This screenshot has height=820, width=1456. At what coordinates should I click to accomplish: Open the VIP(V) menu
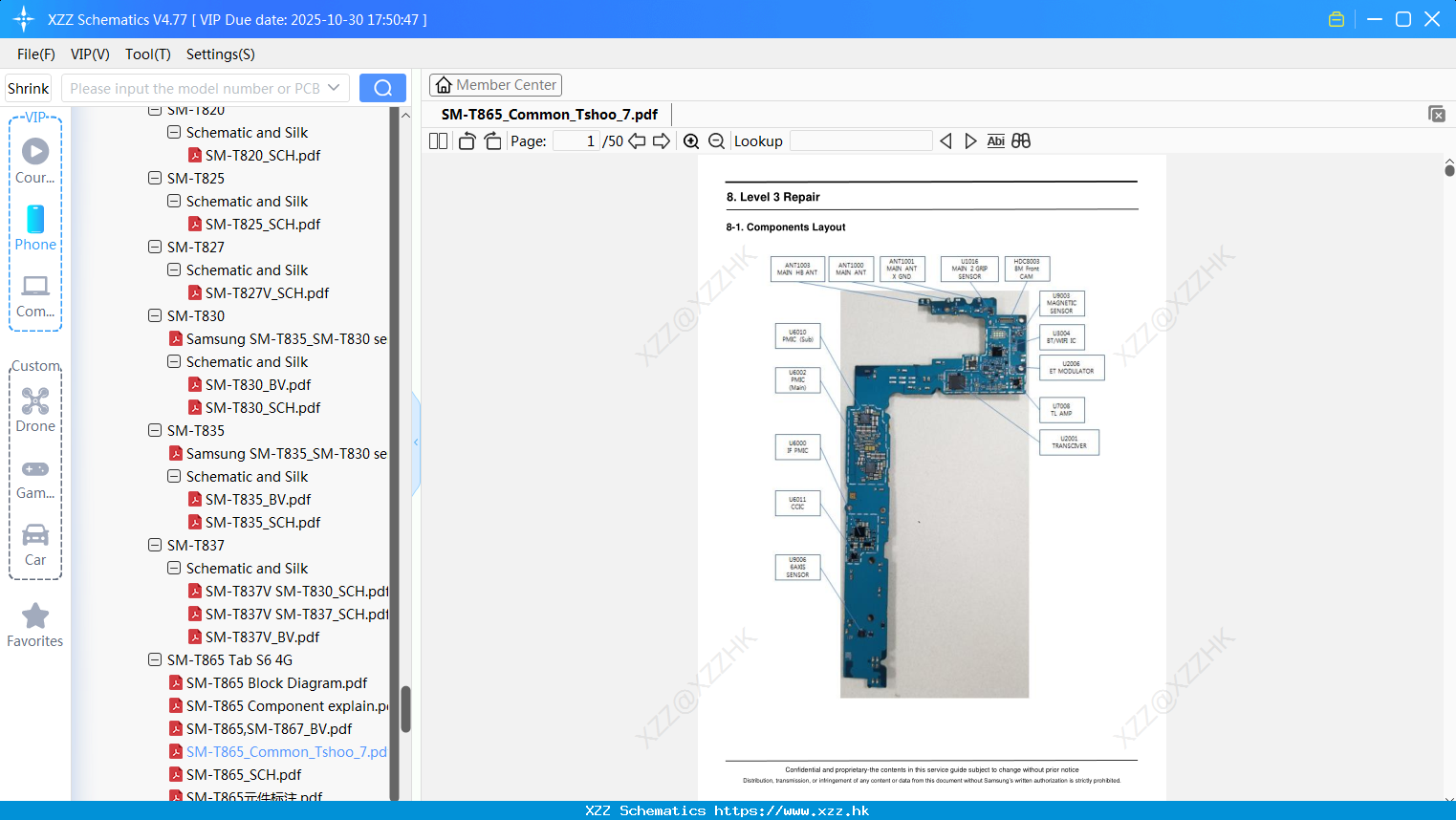tap(90, 54)
